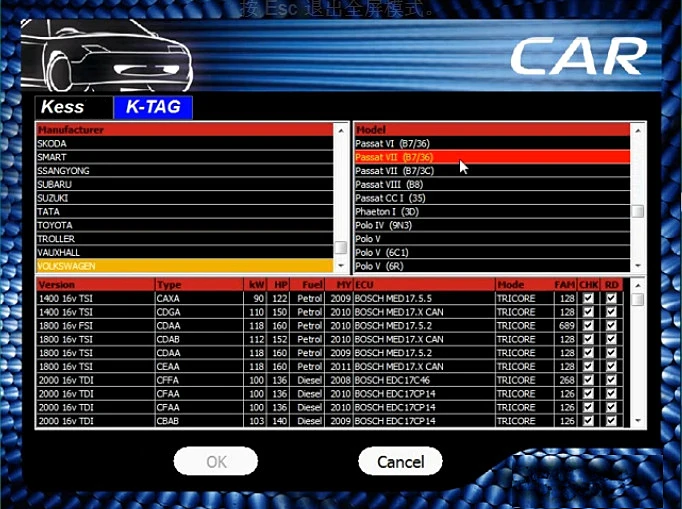682x509 pixels.
Task: Click the Model list header
Action: click(x=492, y=130)
